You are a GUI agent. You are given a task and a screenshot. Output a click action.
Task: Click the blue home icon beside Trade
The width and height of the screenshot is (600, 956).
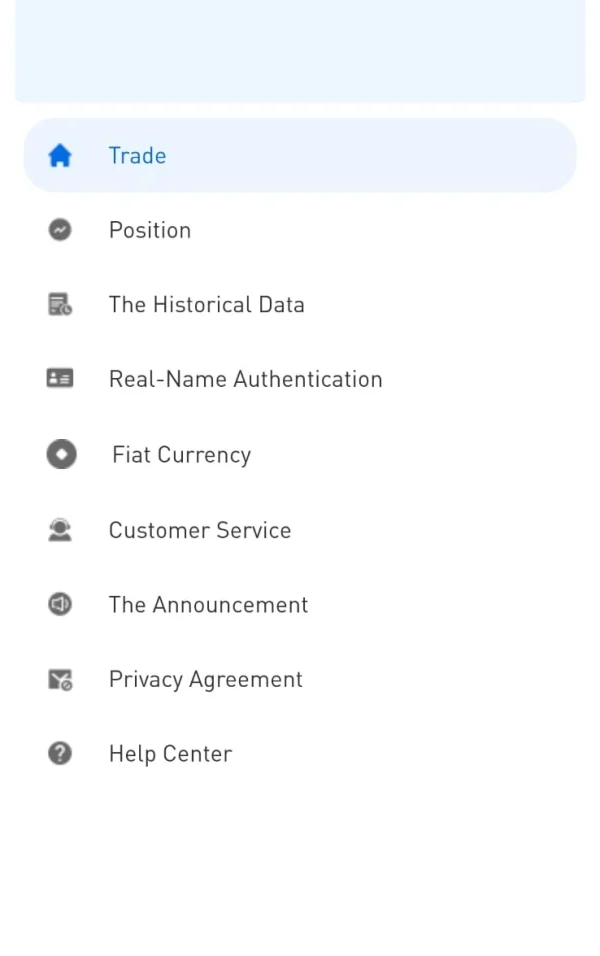coord(60,156)
